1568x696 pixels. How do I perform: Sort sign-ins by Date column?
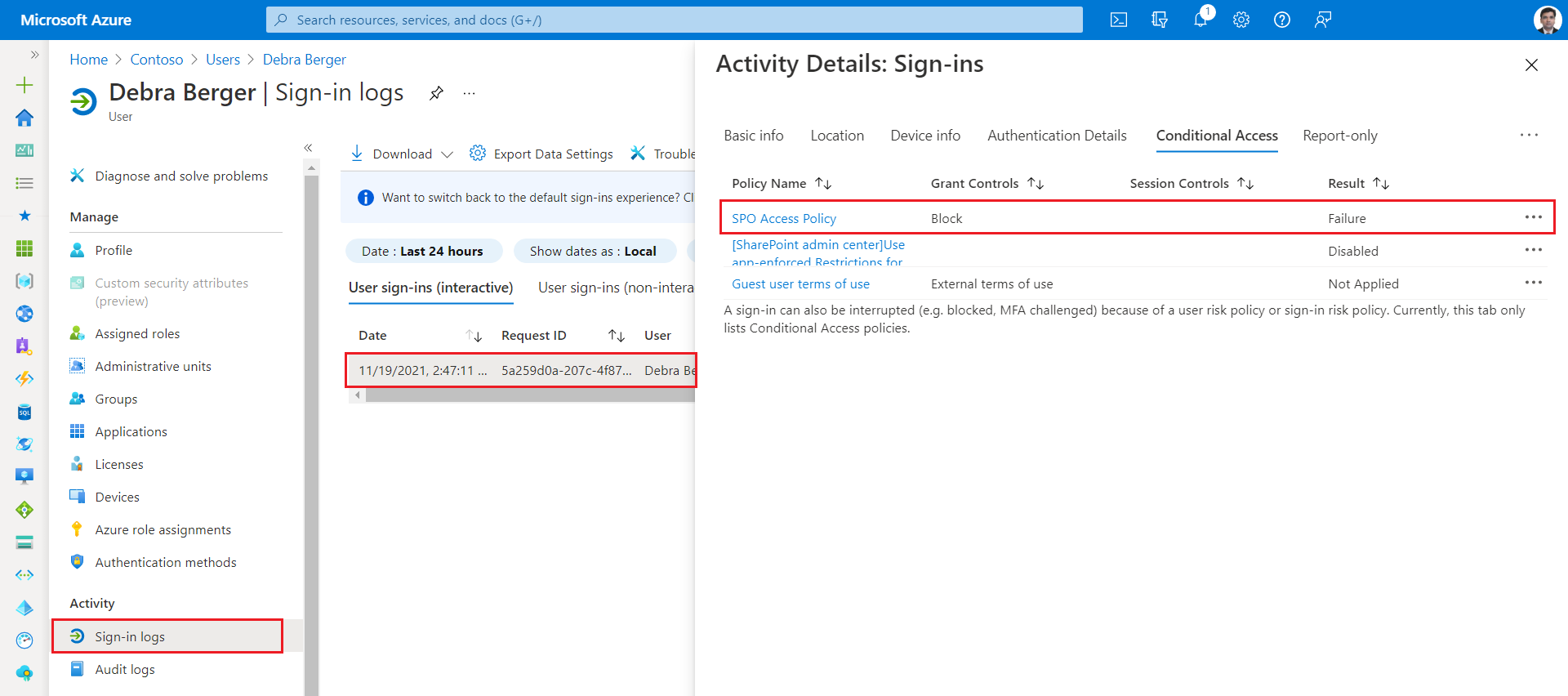point(474,336)
